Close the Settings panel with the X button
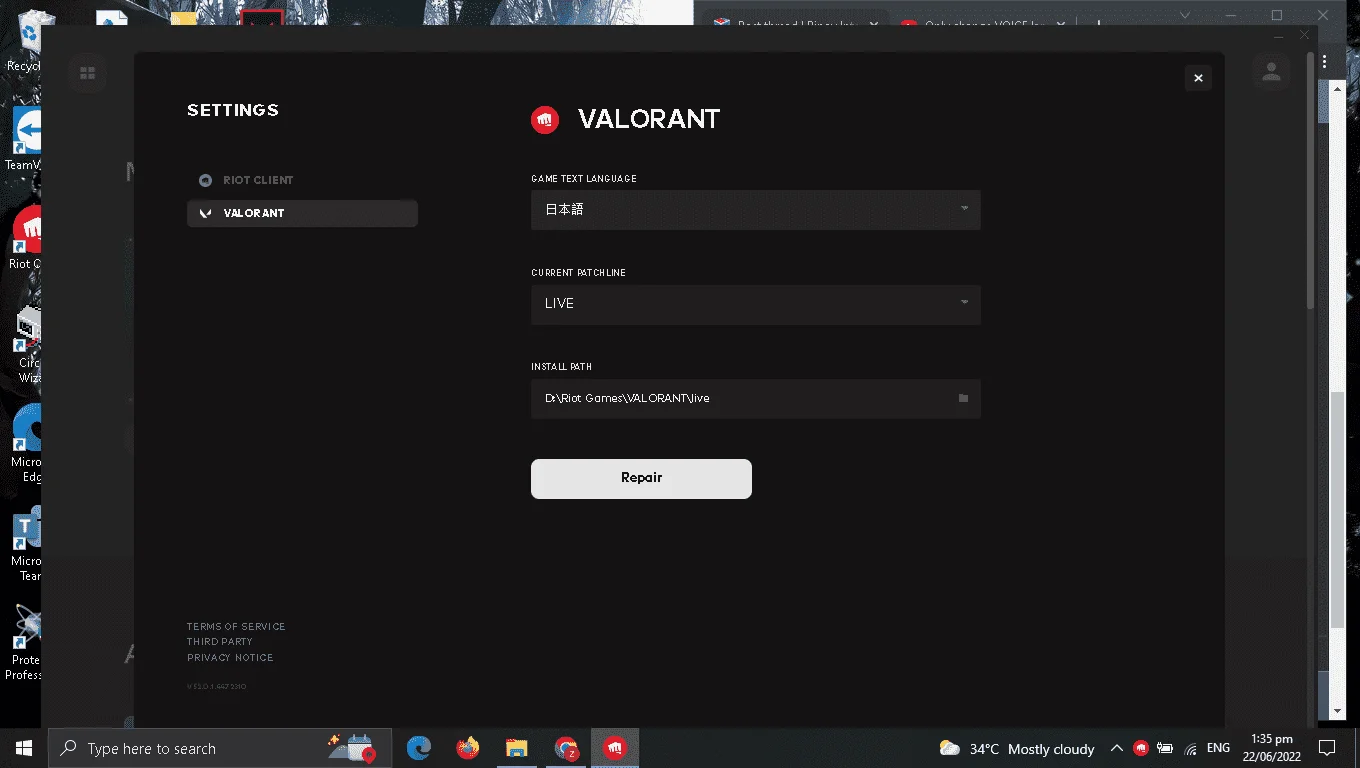 1198,78
